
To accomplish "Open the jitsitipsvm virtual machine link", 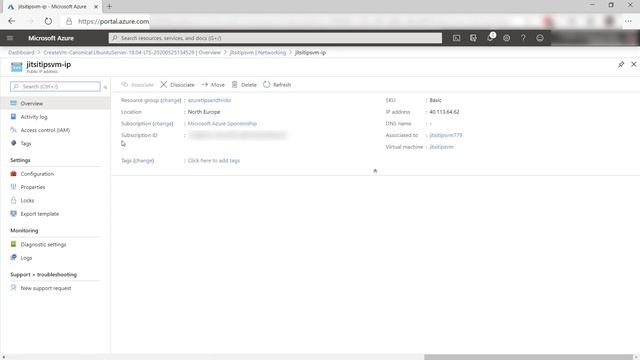I will click(x=441, y=147).
